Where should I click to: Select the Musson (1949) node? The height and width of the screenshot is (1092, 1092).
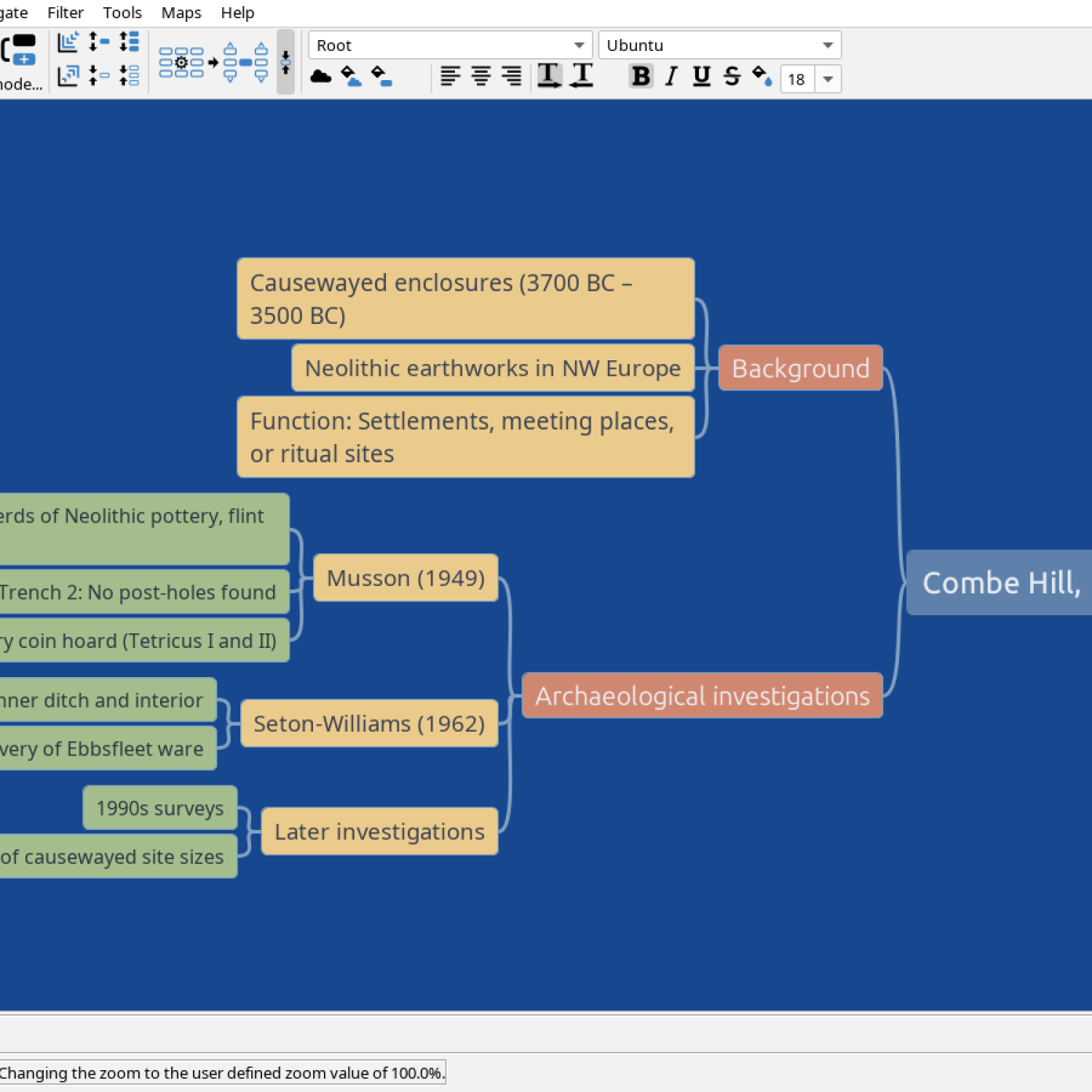405,578
